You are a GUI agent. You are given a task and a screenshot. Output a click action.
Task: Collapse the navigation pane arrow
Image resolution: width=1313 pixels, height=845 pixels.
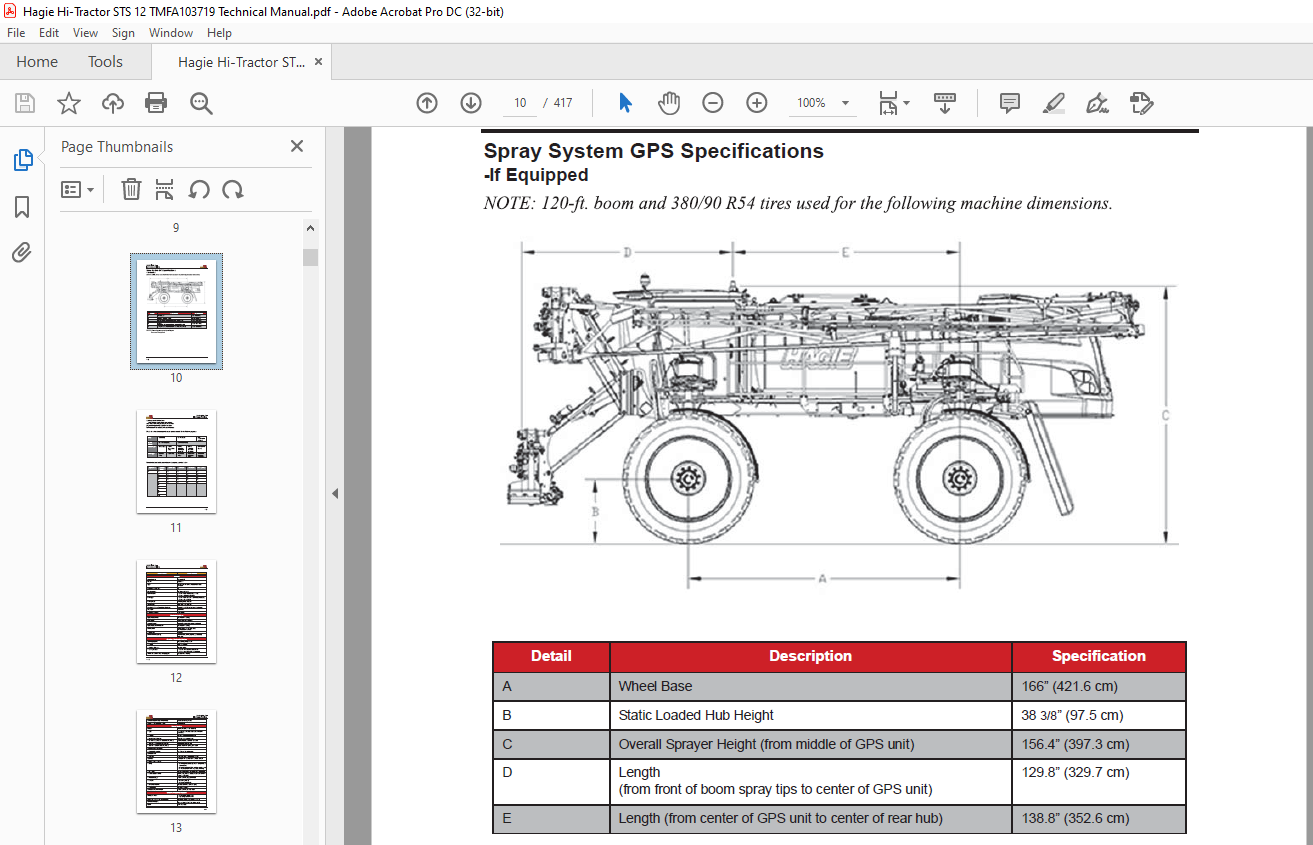335,493
